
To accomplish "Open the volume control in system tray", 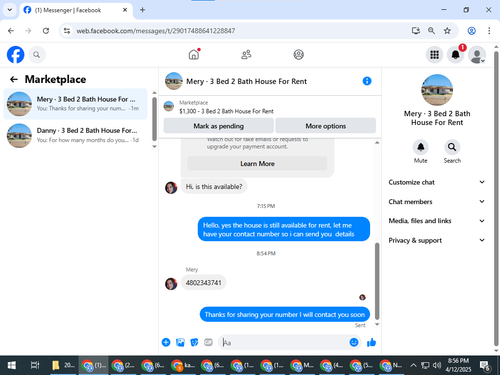I will coord(437,365).
